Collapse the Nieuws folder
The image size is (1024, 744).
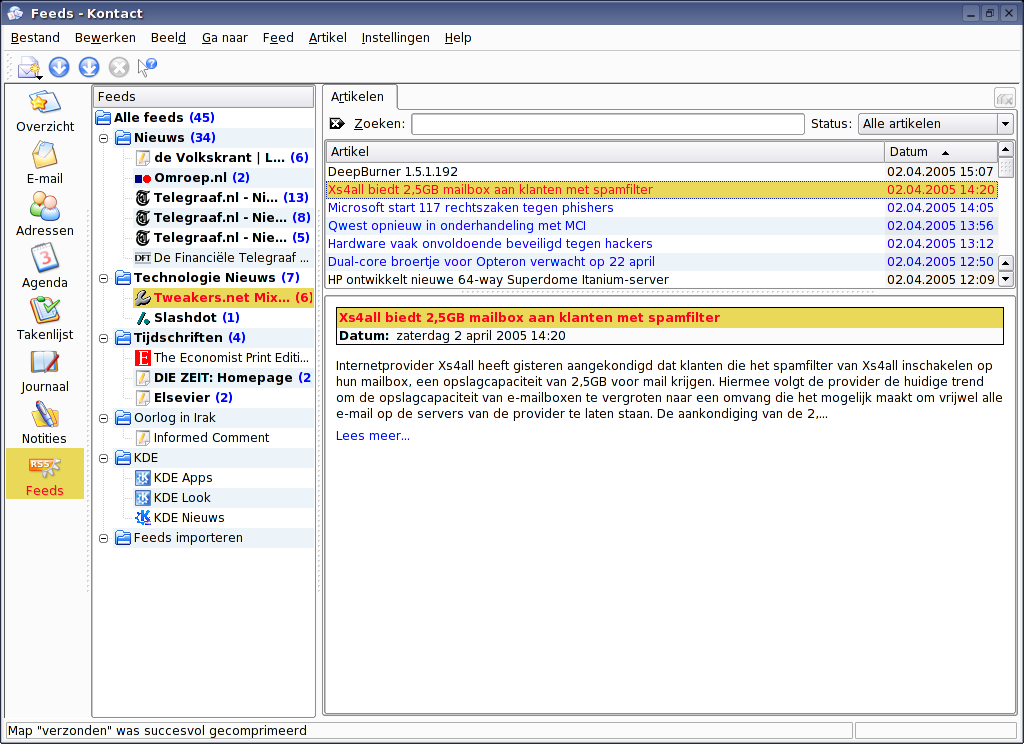click(103, 138)
